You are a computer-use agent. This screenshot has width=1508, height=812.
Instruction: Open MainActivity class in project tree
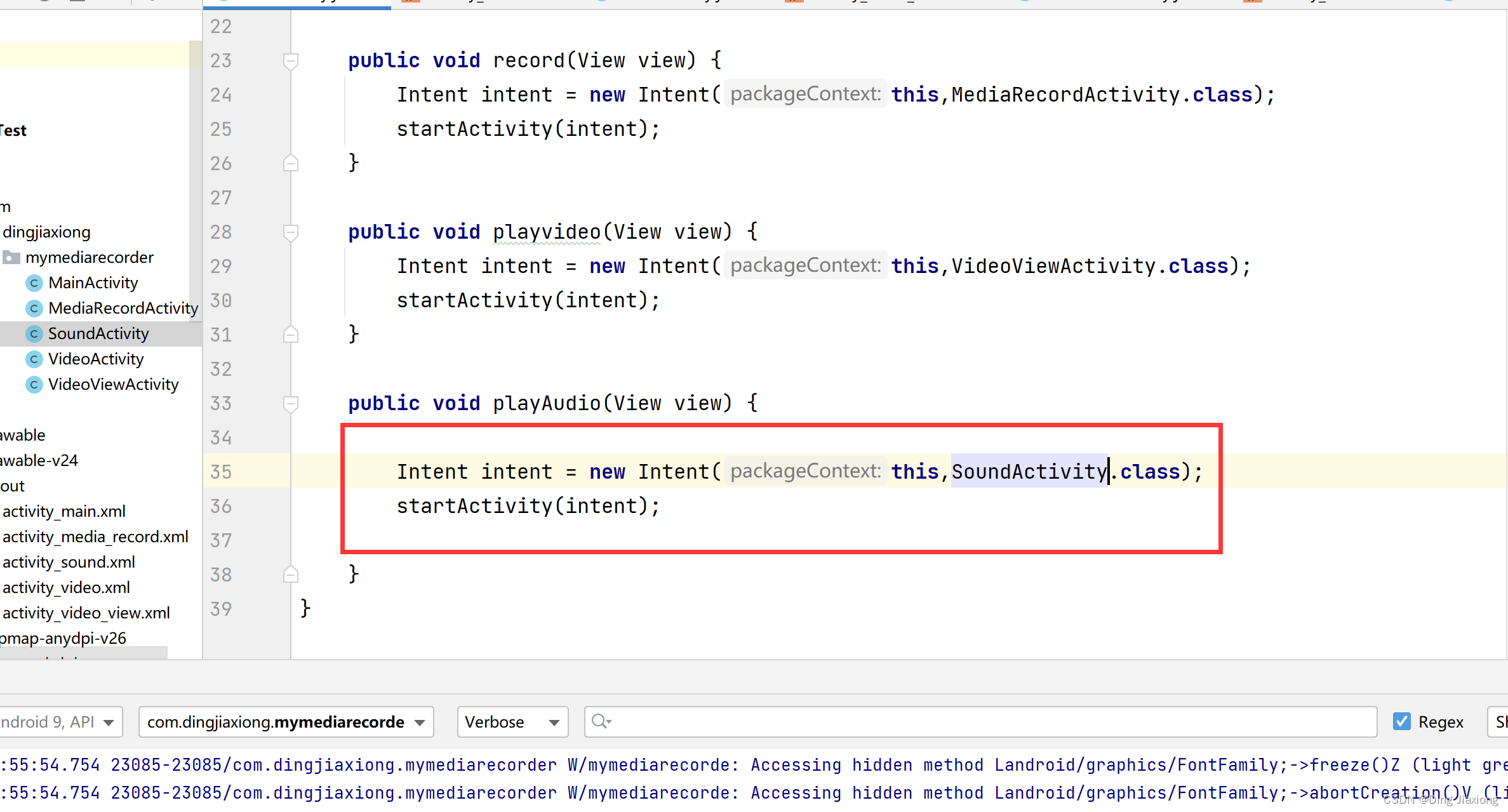(93, 283)
